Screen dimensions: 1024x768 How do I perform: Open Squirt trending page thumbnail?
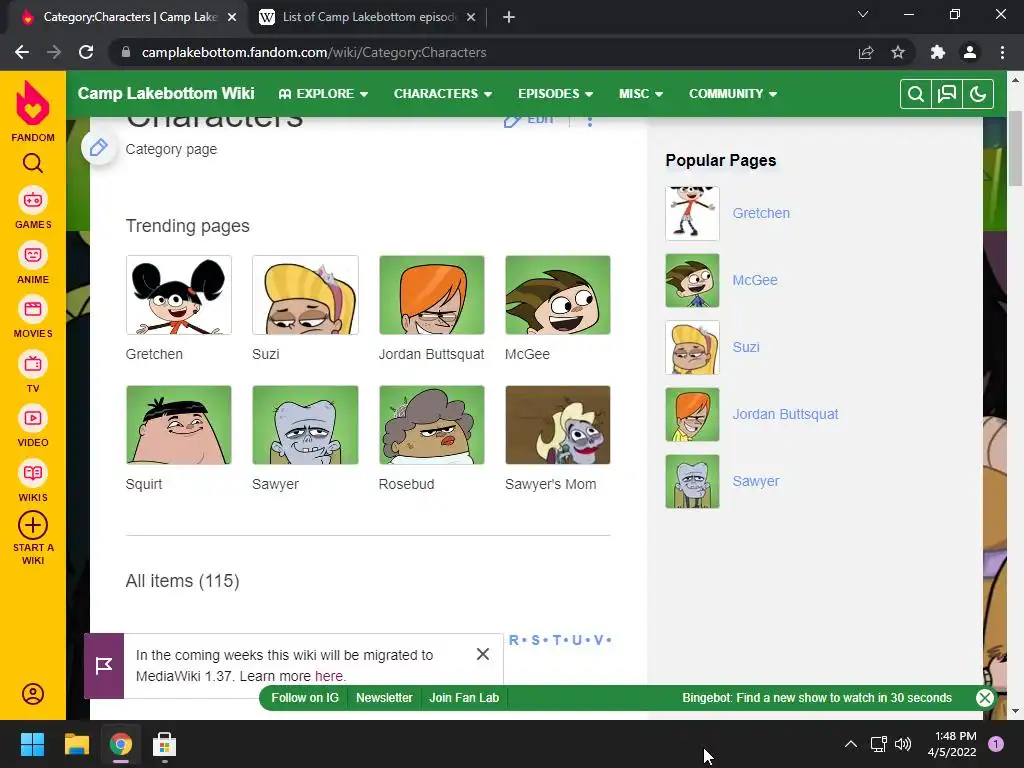pyautogui.click(x=178, y=425)
